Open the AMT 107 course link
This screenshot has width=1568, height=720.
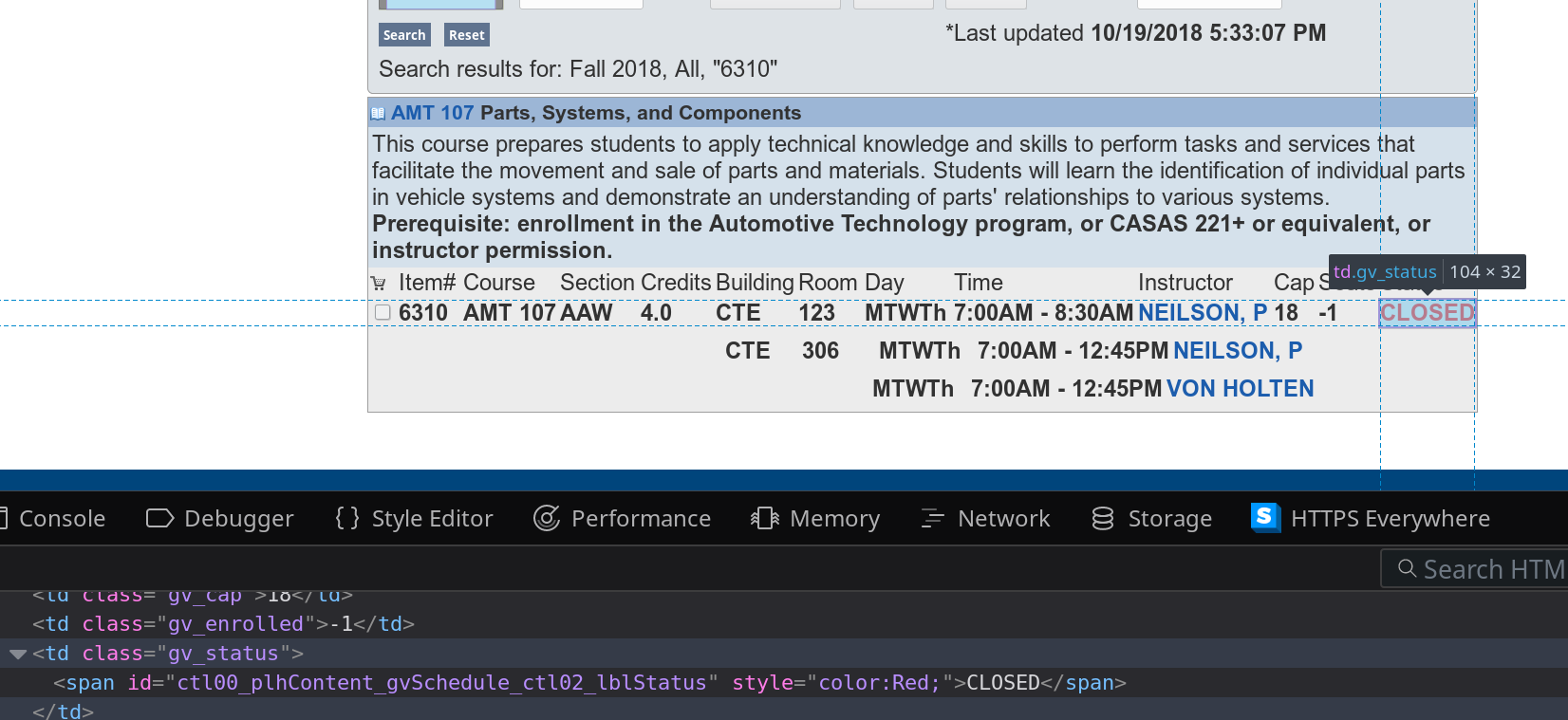click(432, 113)
